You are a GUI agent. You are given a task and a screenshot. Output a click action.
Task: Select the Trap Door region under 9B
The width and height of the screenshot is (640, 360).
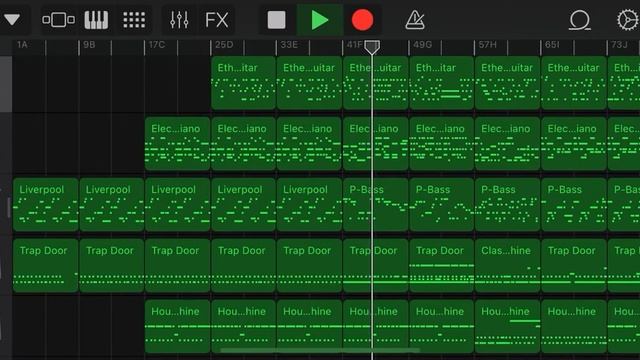(111, 265)
